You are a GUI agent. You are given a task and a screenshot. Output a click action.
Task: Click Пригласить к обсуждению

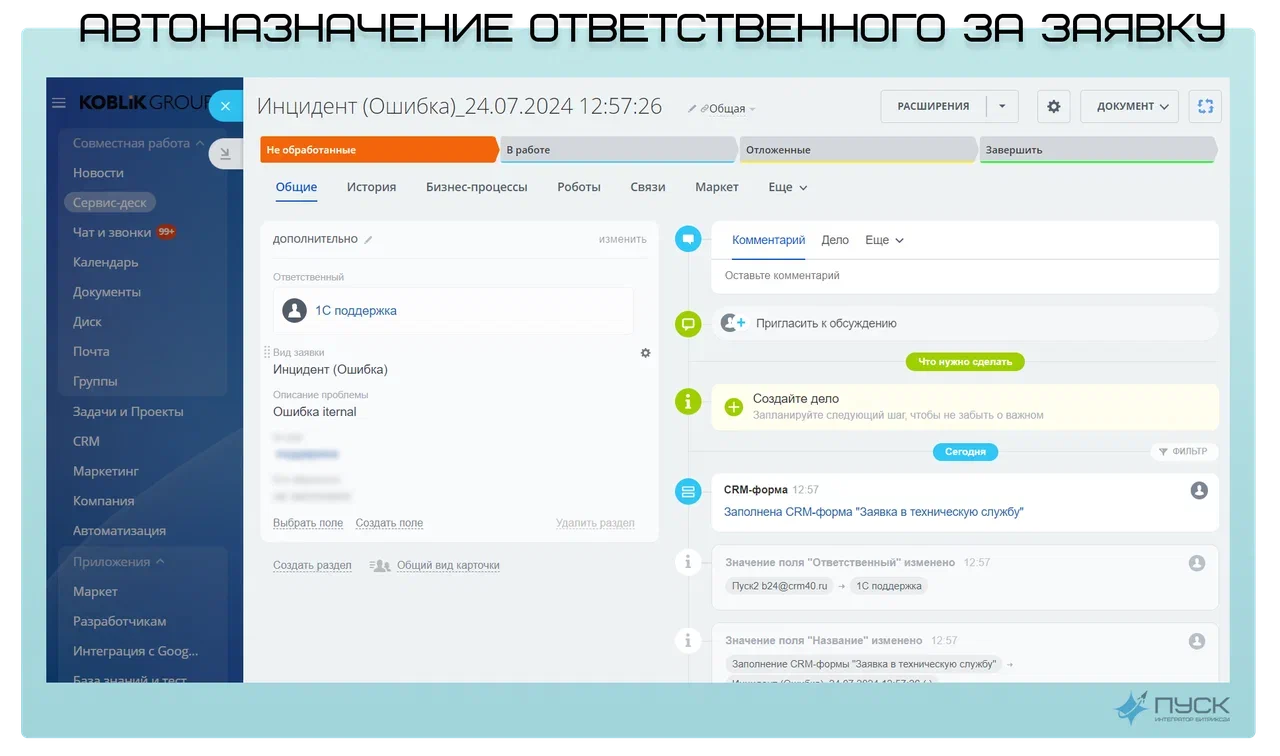(x=826, y=323)
